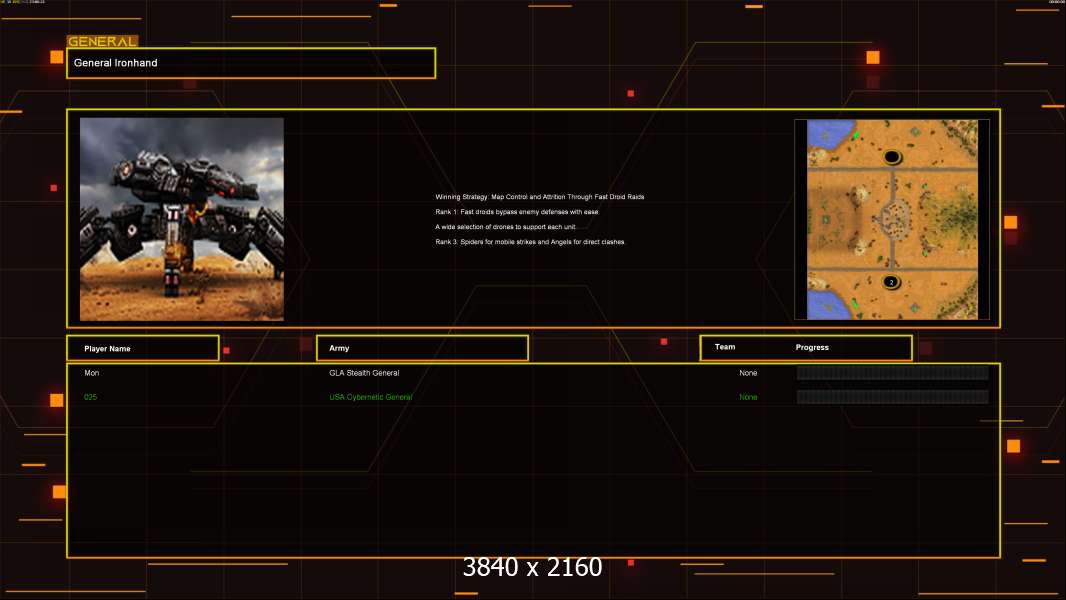Open the desert map preview
The image size is (1066, 600).
pyautogui.click(x=892, y=219)
